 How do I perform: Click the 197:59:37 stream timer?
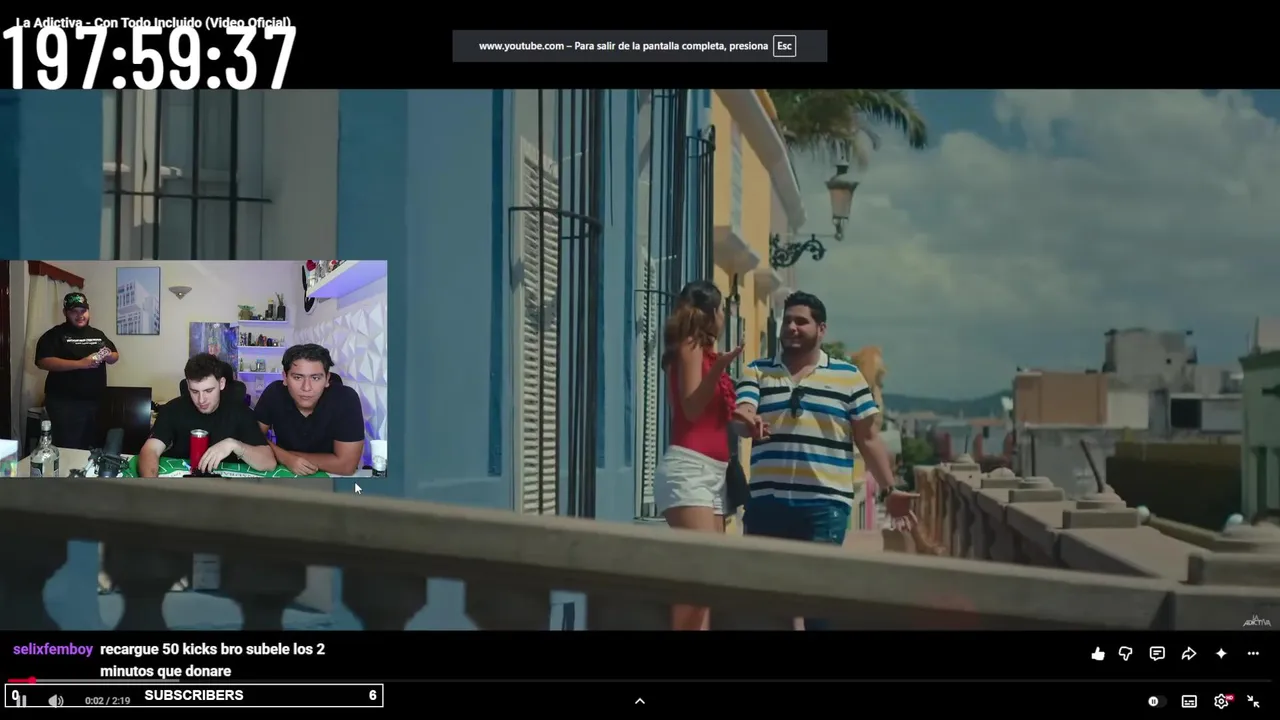point(150,58)
